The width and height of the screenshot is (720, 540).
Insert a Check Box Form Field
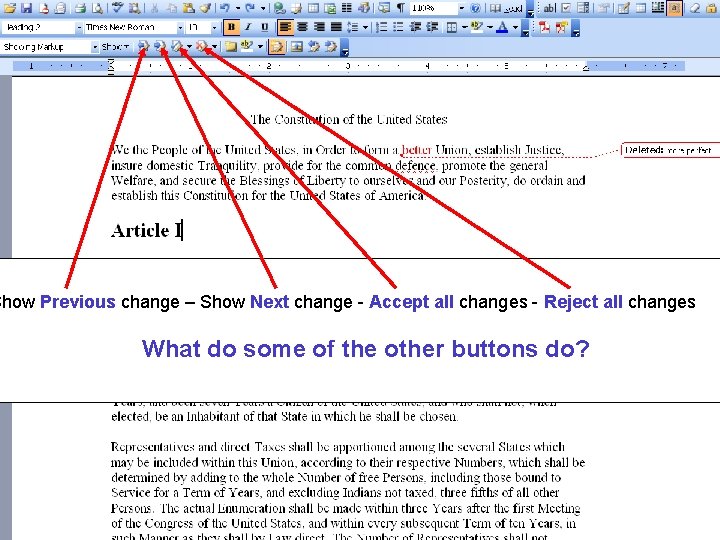566,8
